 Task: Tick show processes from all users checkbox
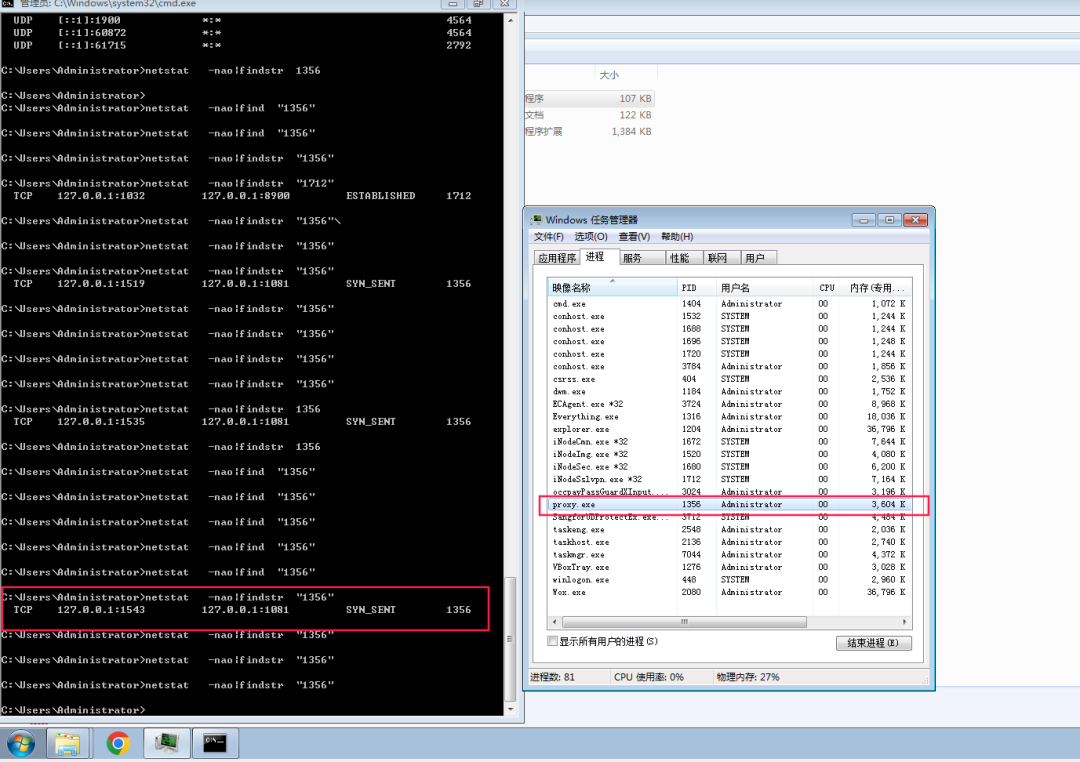click(x=552, y=641)
